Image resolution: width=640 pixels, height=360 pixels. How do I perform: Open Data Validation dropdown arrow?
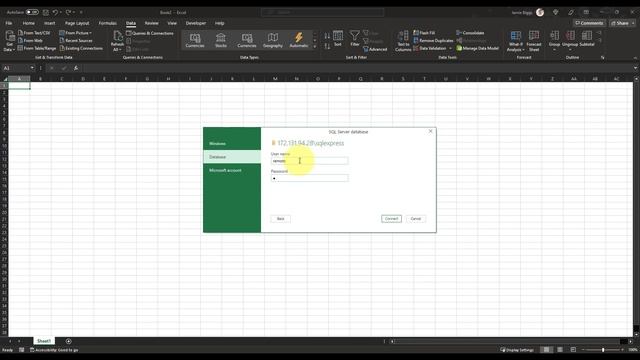(451, 48)
